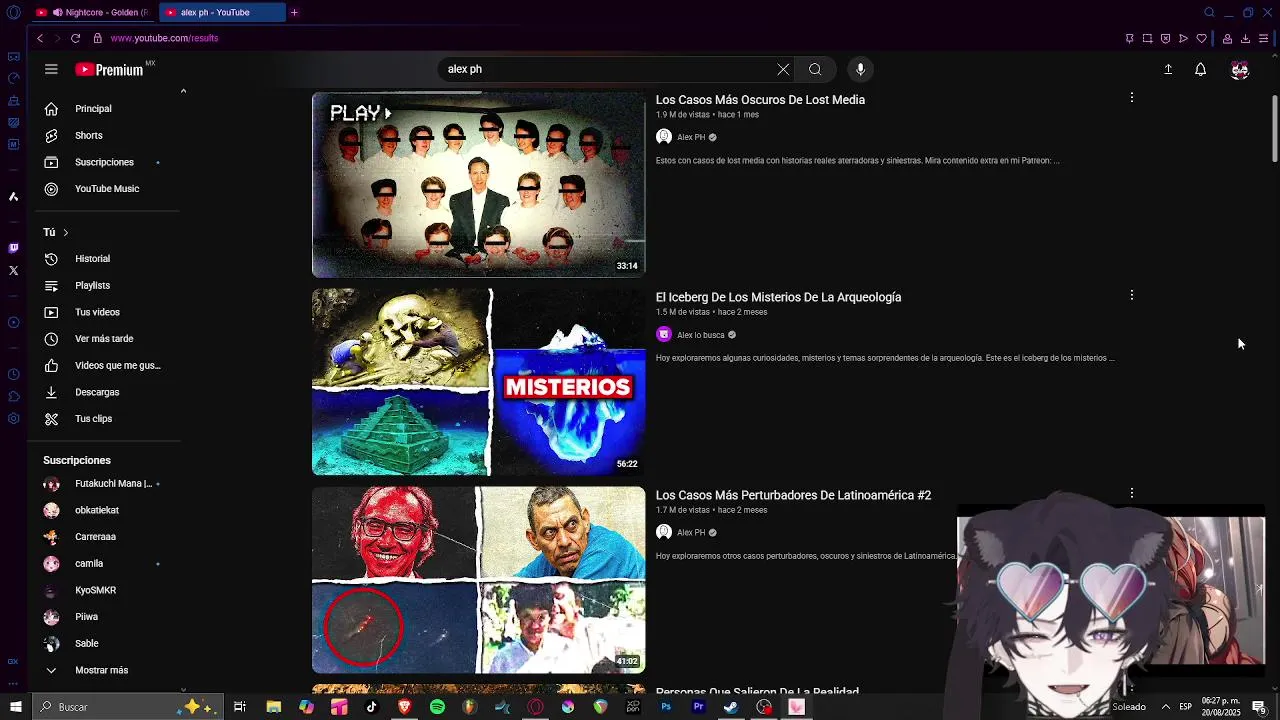Open options for Latinoamérica #2 video
Viewport: 1280px width, 720px height.
pyautogui.click(x=1131, y=493)
